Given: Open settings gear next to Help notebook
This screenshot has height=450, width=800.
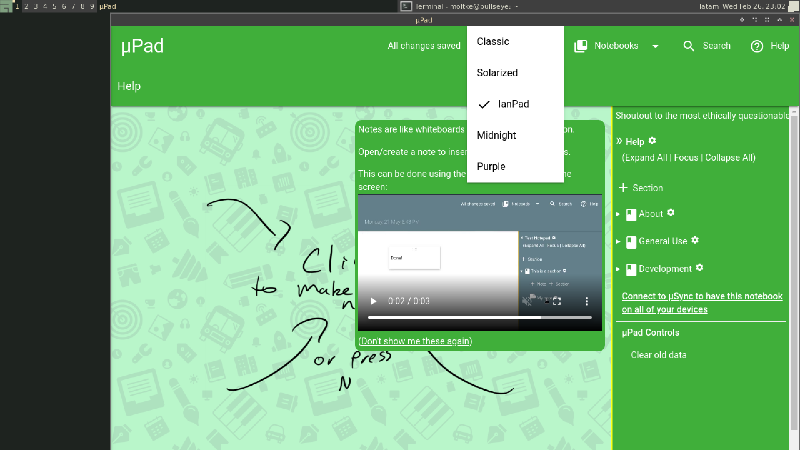Looking at the screenshot, I should click(x=652, y=140).
